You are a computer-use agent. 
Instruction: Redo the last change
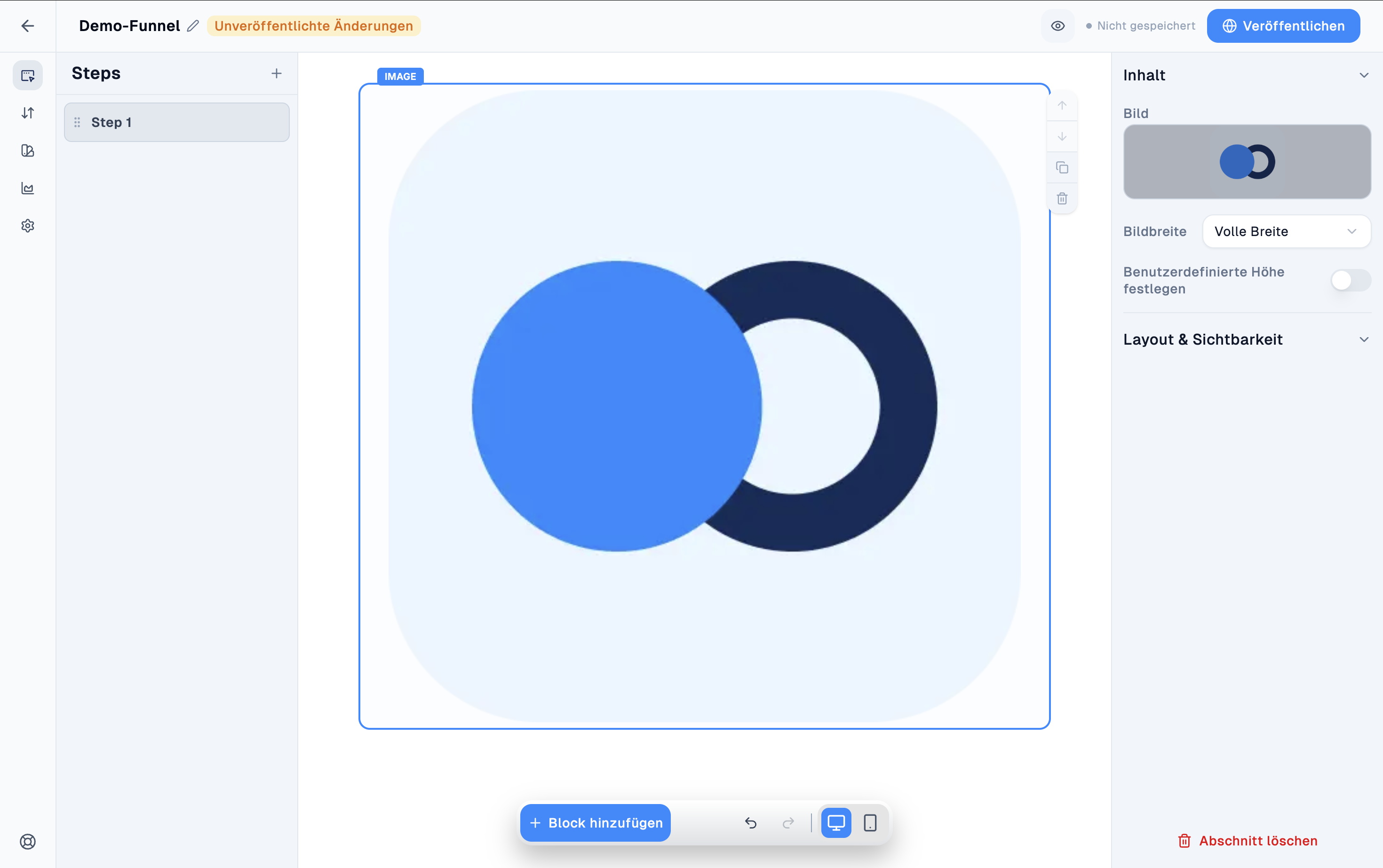coord(788,823)
